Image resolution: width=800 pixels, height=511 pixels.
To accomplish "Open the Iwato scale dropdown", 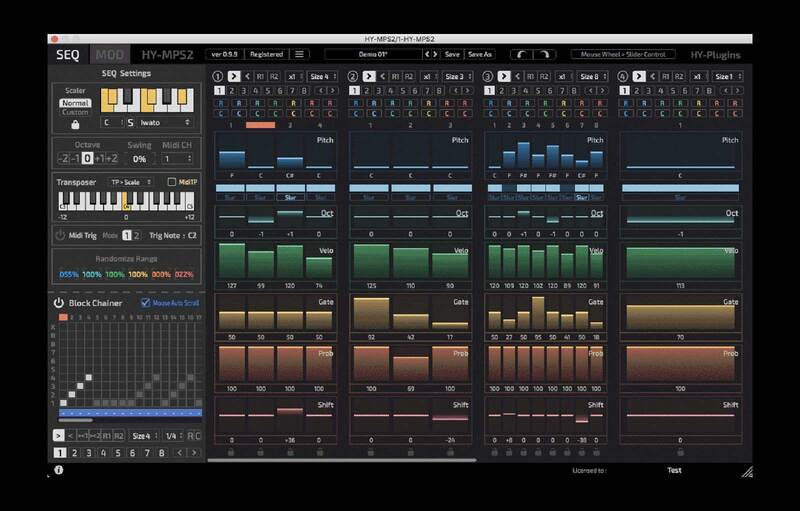I will [165, 123].
